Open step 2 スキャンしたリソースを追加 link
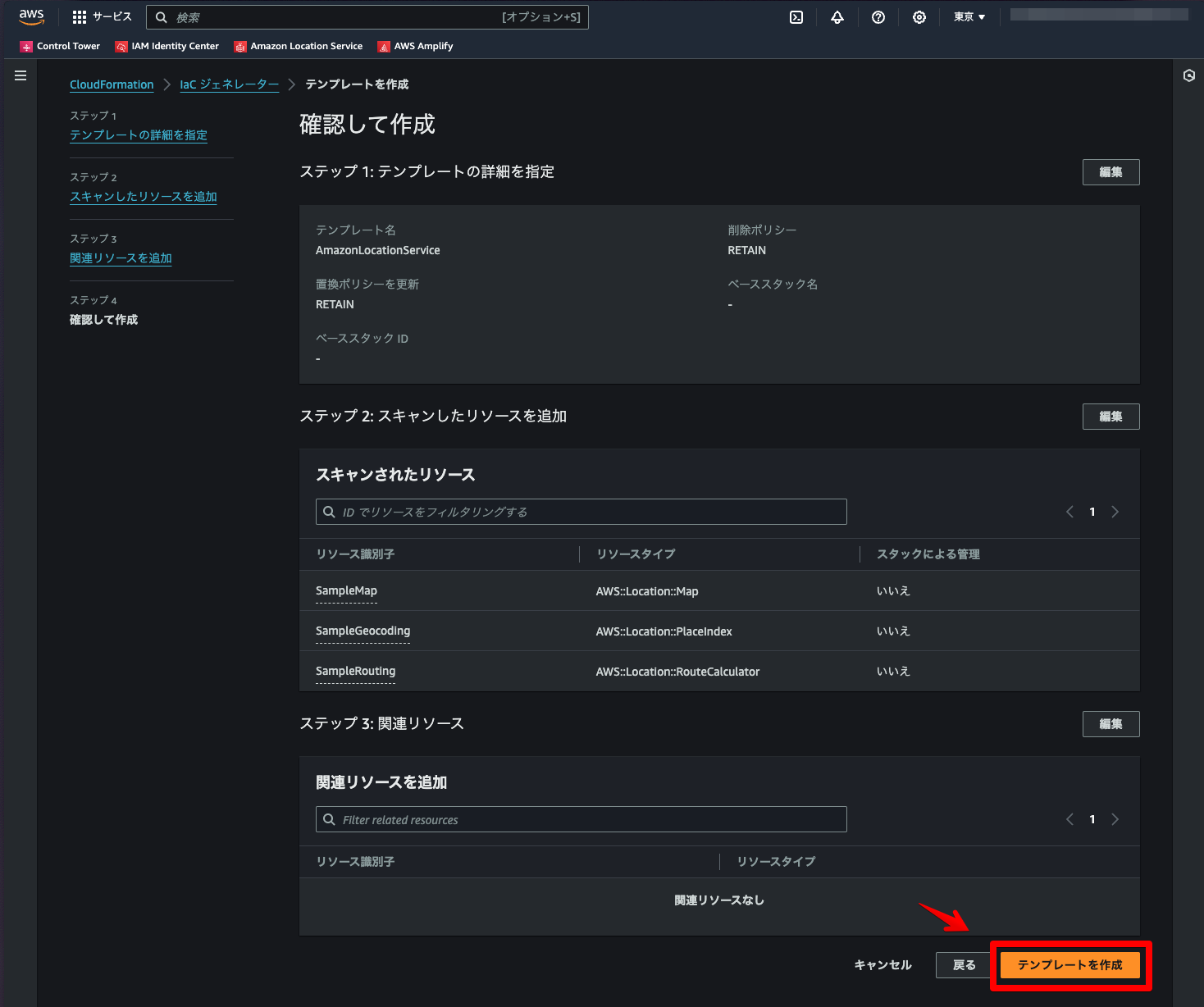 point(144,196)
